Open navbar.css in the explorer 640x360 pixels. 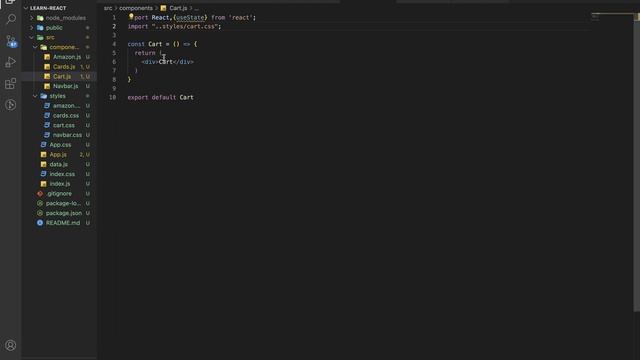coord(67,135)
